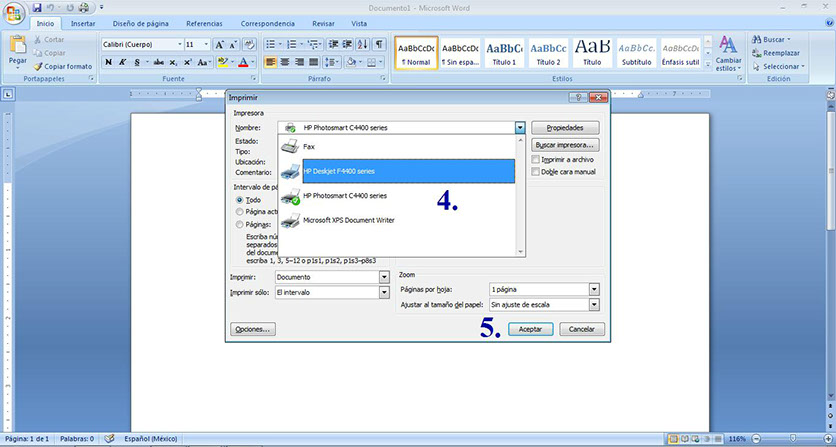Apply superscript x² formatting

coord(187,62)
